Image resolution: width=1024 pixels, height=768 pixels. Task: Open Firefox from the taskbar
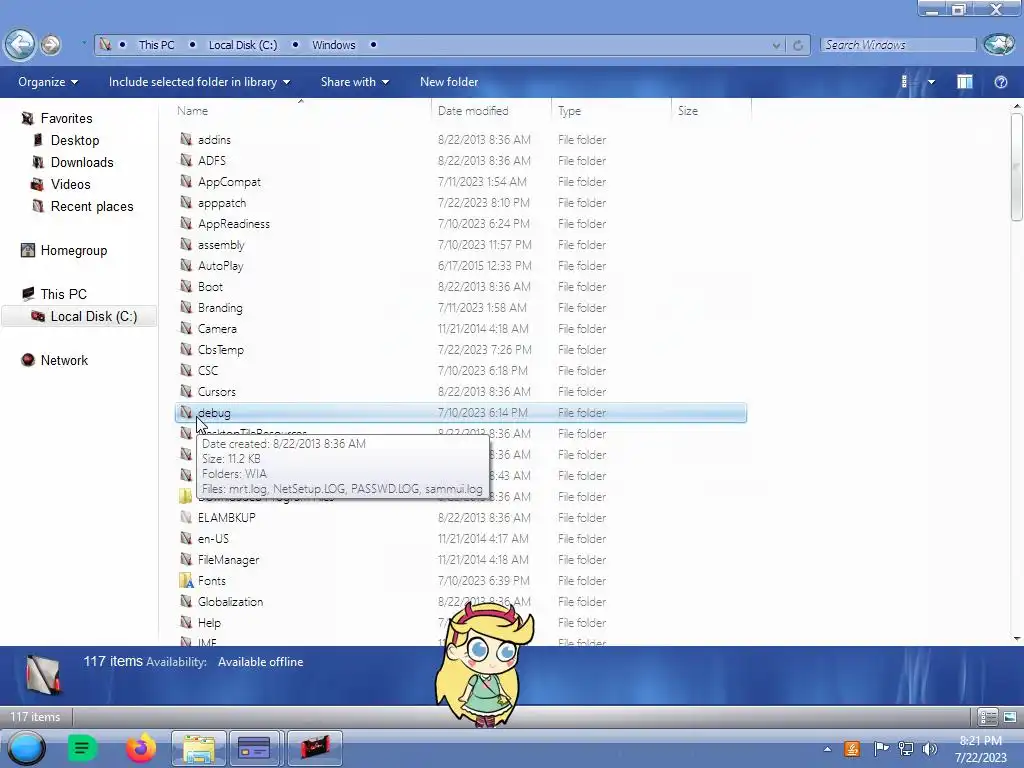click(x=140, y=748)
